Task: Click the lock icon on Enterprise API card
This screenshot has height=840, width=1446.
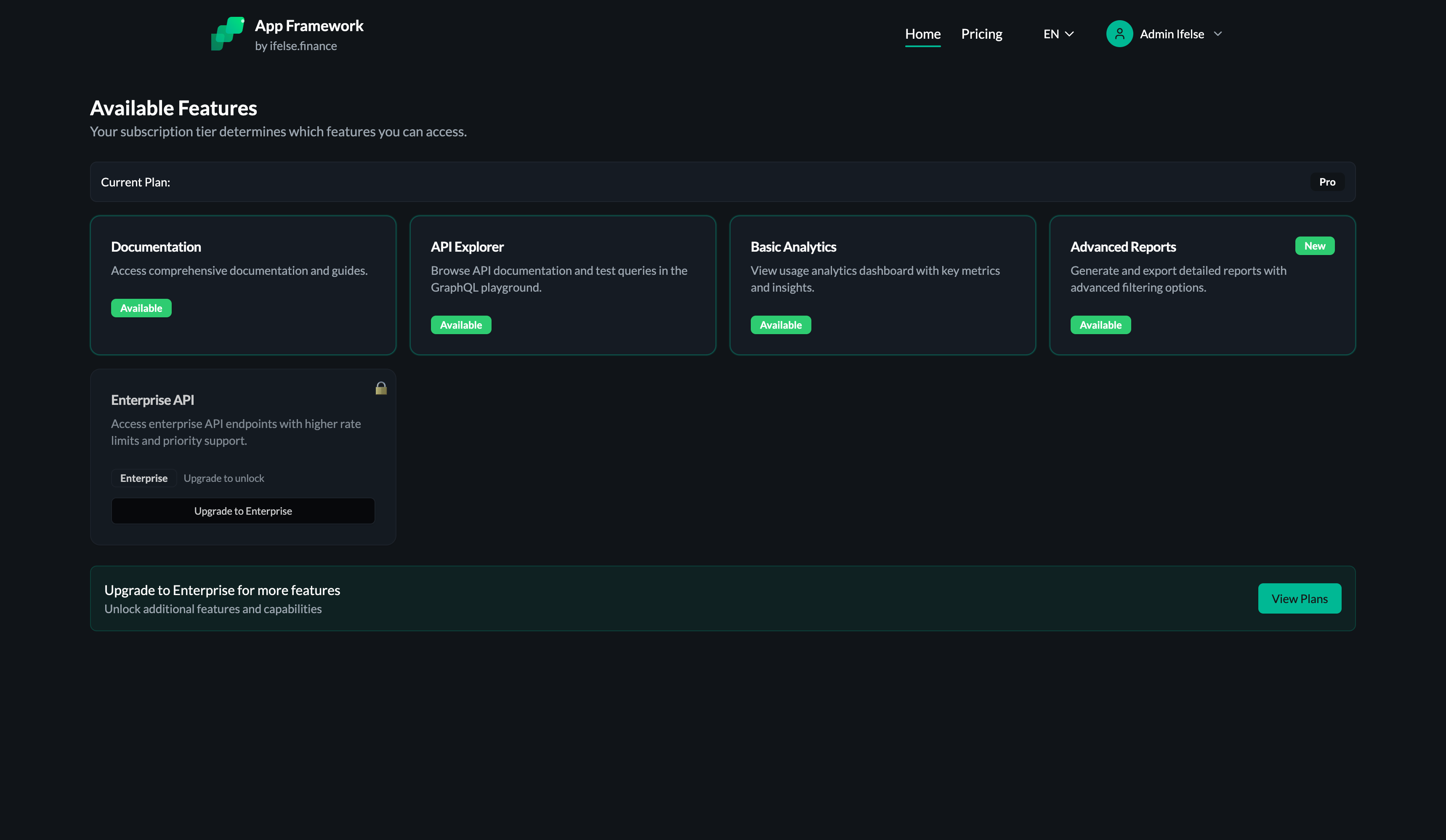Action: pyautogui.click(x=381, y=388)
